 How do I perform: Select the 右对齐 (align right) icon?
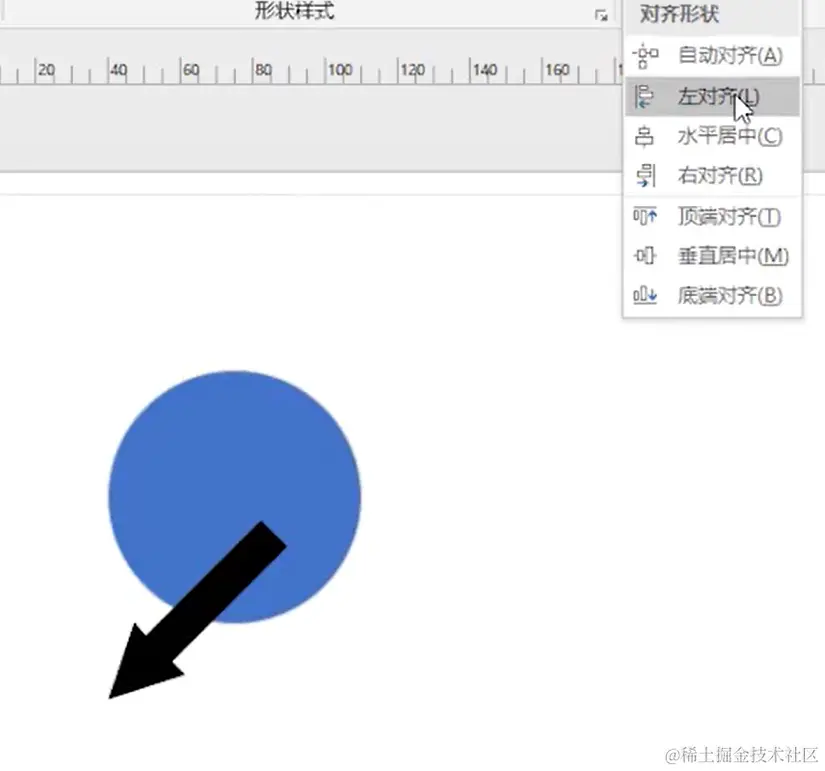tap(645, 176)
